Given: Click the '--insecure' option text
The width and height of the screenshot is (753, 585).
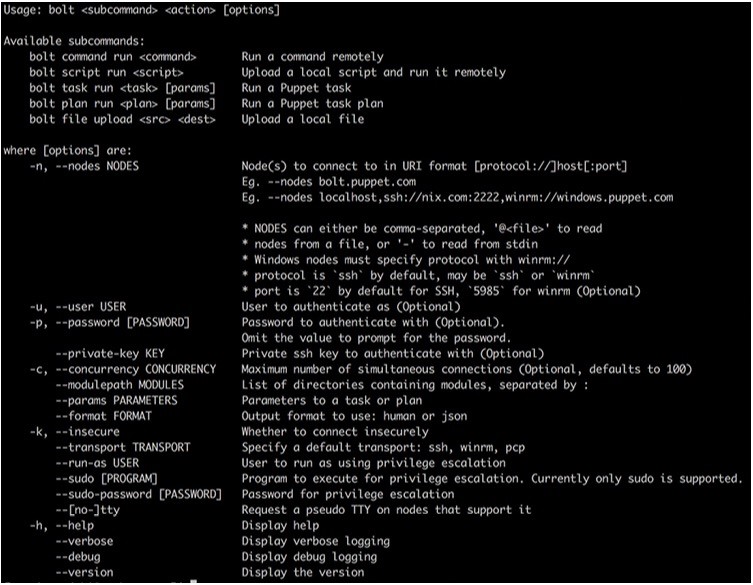Looking at the screenshot, I should [87, 432].
